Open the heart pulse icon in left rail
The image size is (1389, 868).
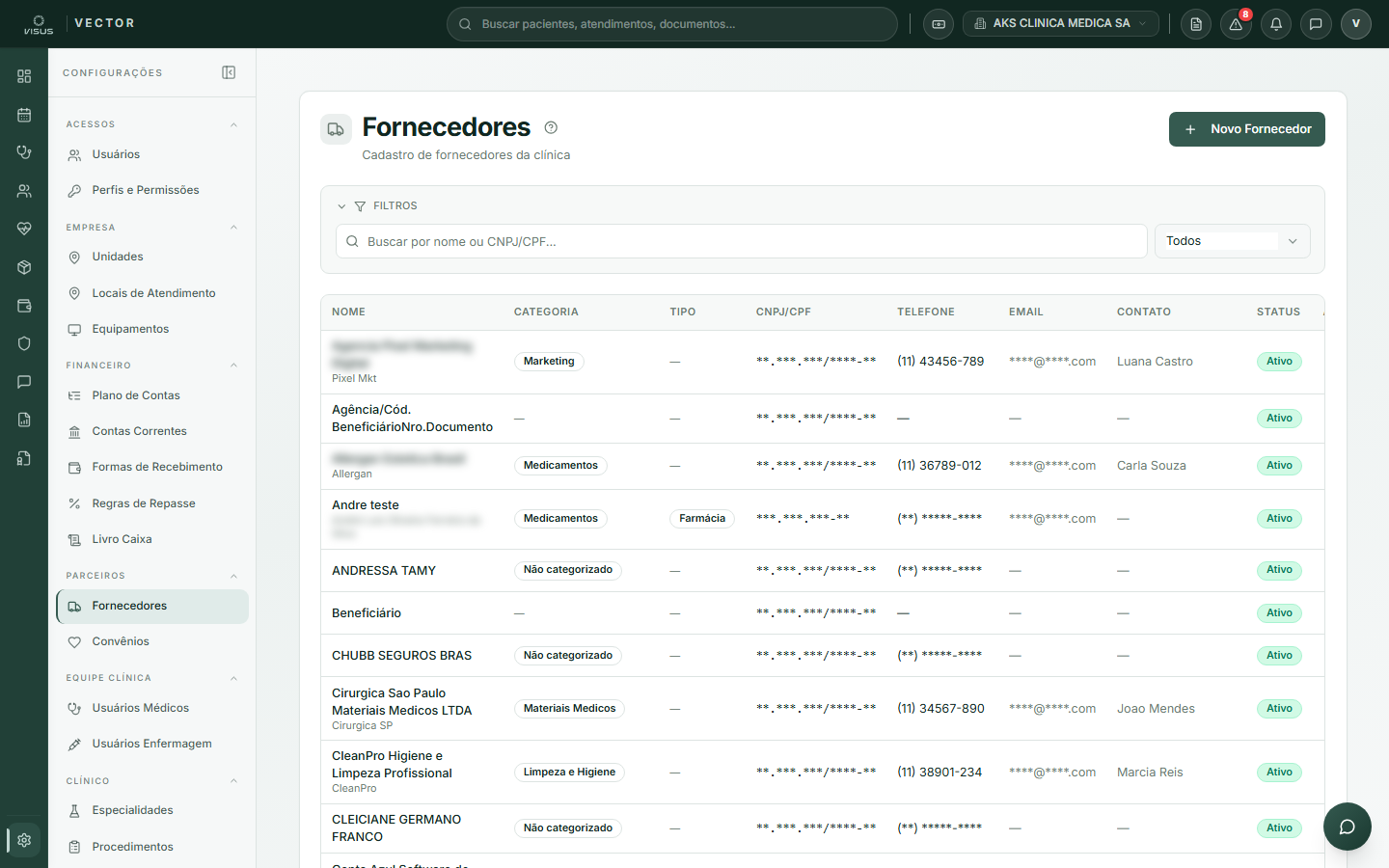24,229
